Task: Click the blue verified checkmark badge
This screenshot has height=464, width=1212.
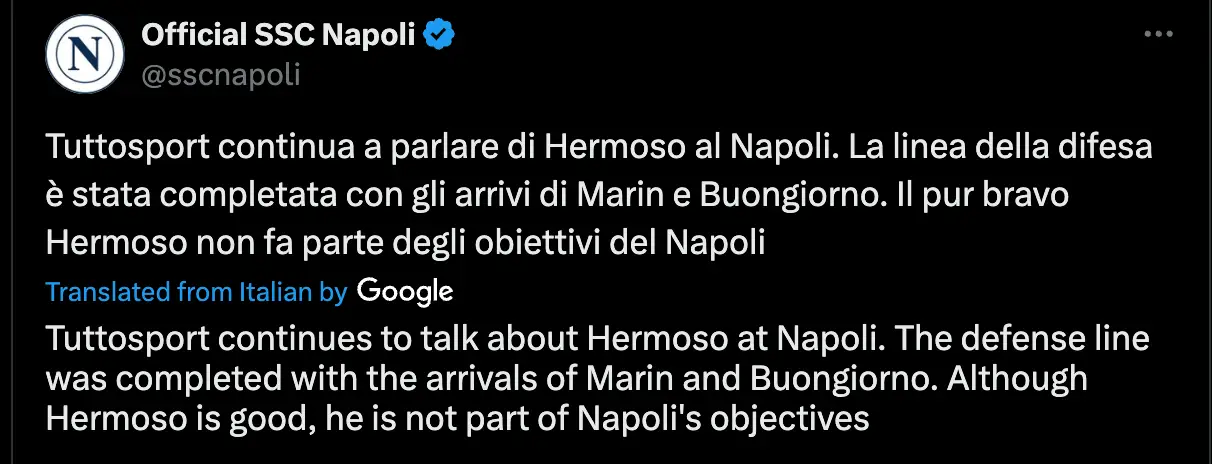Action: [x=441, y=37]
